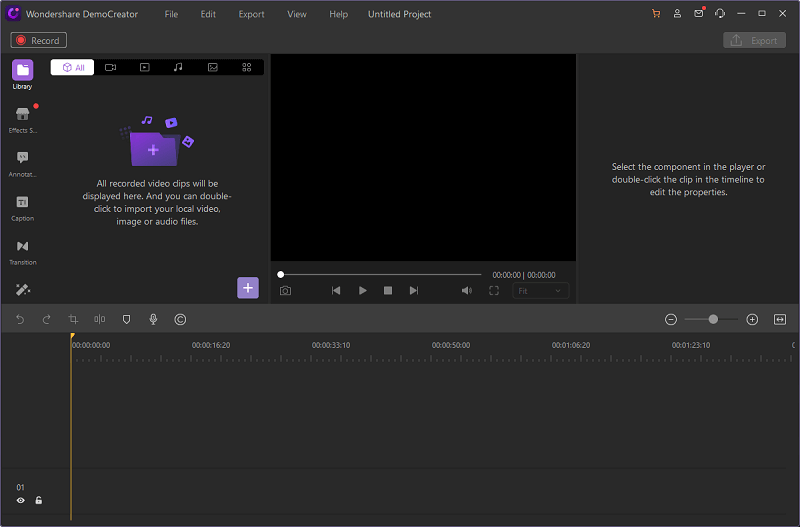Click the 00:01:06:20 ruler mark

(x=571, y=345)
